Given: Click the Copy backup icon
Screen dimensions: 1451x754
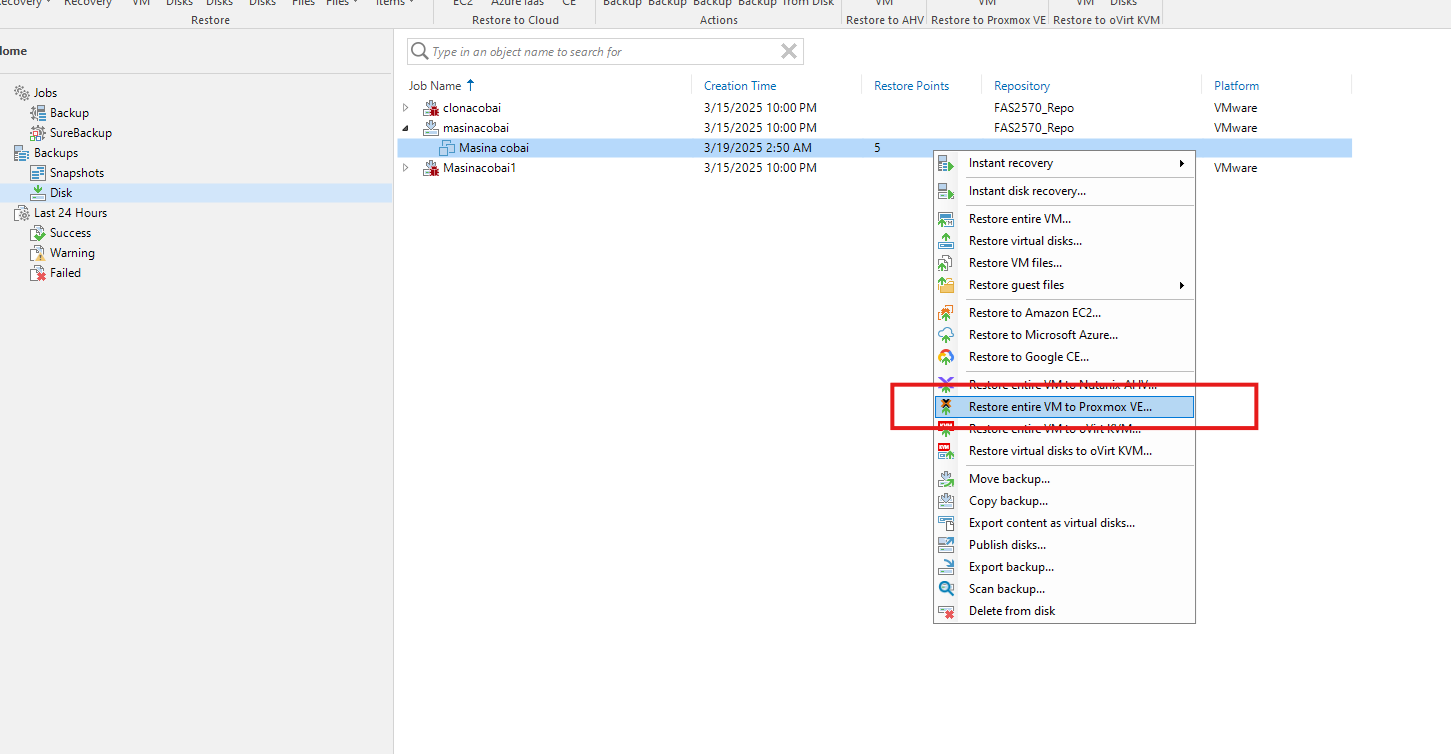Looking at the screenshot, I should pyautogui.click(x=946, y=501).
